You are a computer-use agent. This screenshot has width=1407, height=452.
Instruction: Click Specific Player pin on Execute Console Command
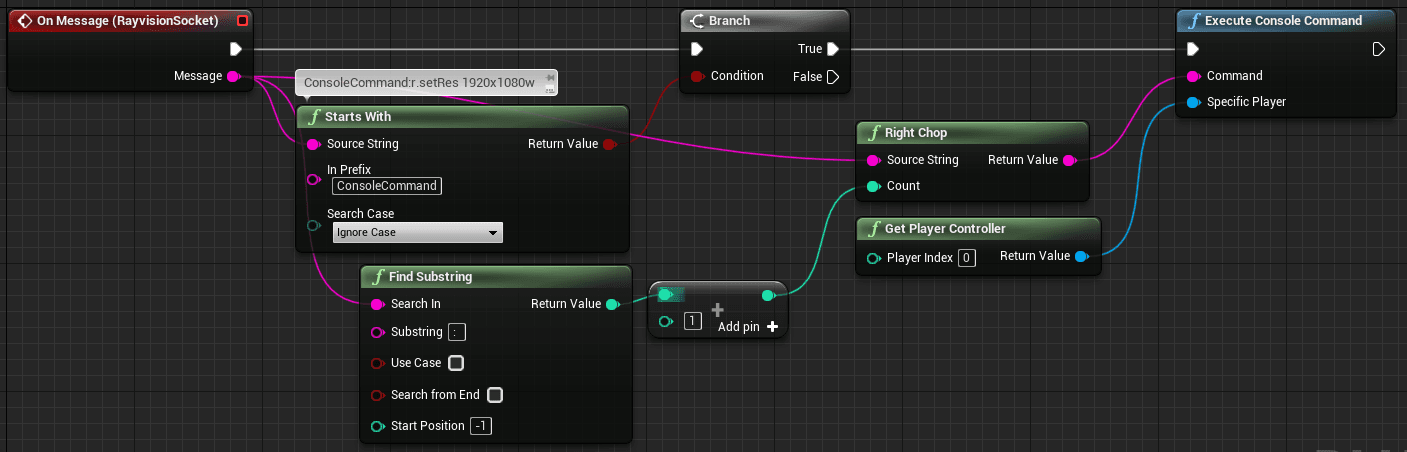[x=1192, y=102]
